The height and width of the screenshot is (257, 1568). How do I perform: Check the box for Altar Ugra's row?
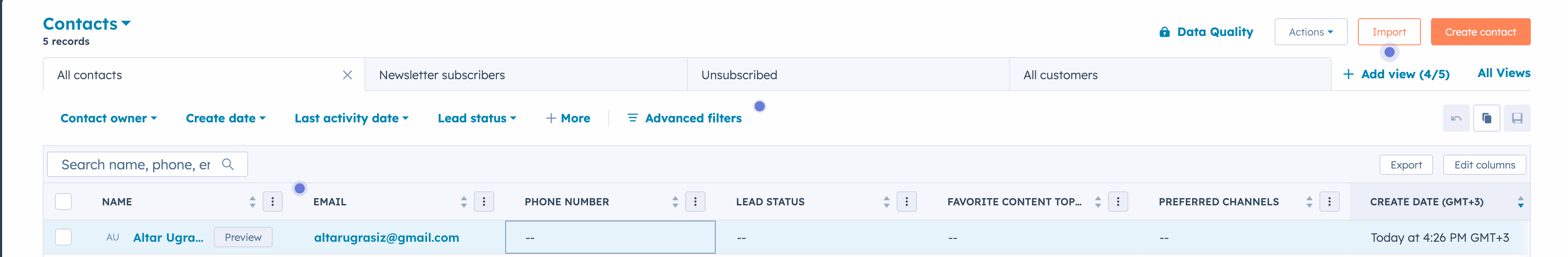coord(63,237)
